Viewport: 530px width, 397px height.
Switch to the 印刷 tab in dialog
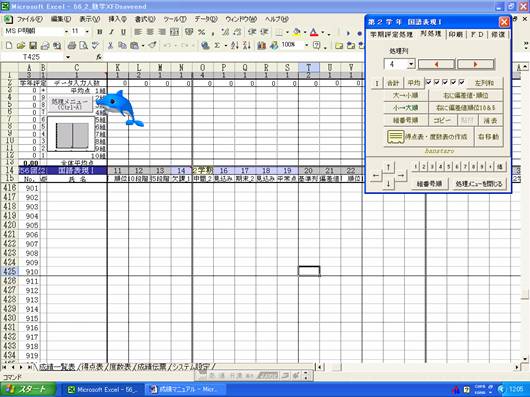click(456, 34)
